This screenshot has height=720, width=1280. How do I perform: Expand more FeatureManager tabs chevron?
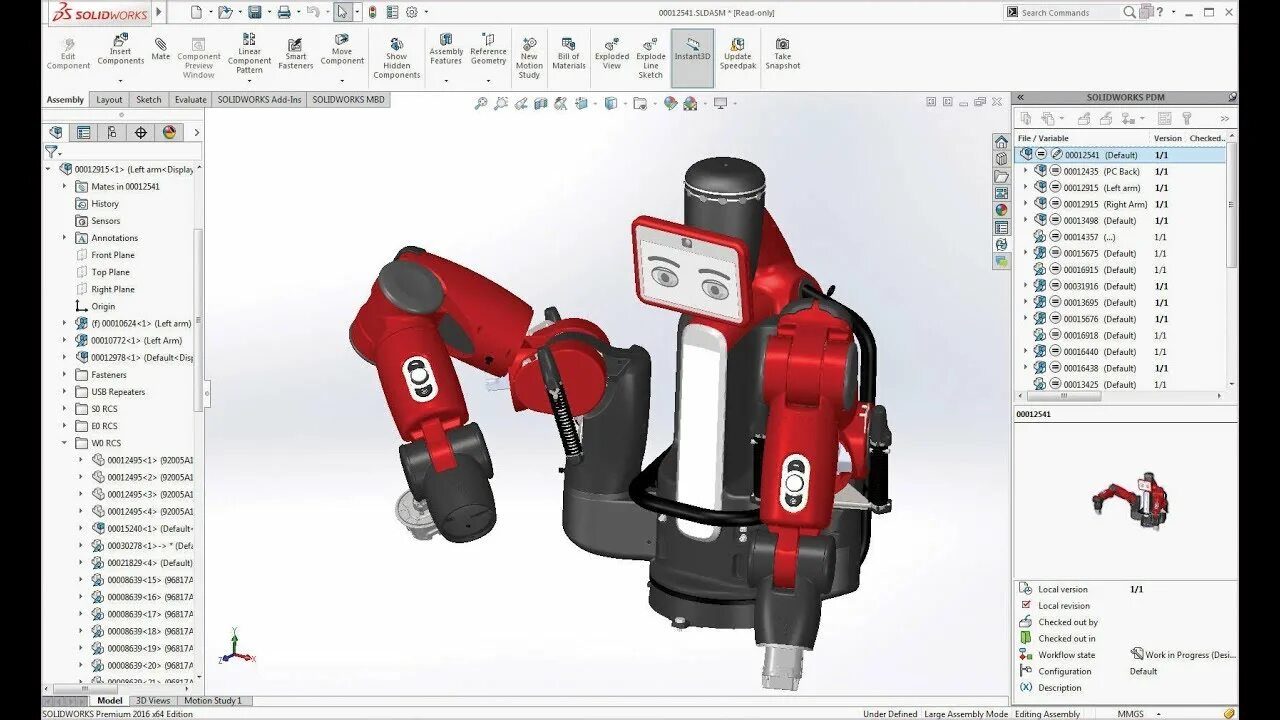pyautogui.click(x=196, y=132)
